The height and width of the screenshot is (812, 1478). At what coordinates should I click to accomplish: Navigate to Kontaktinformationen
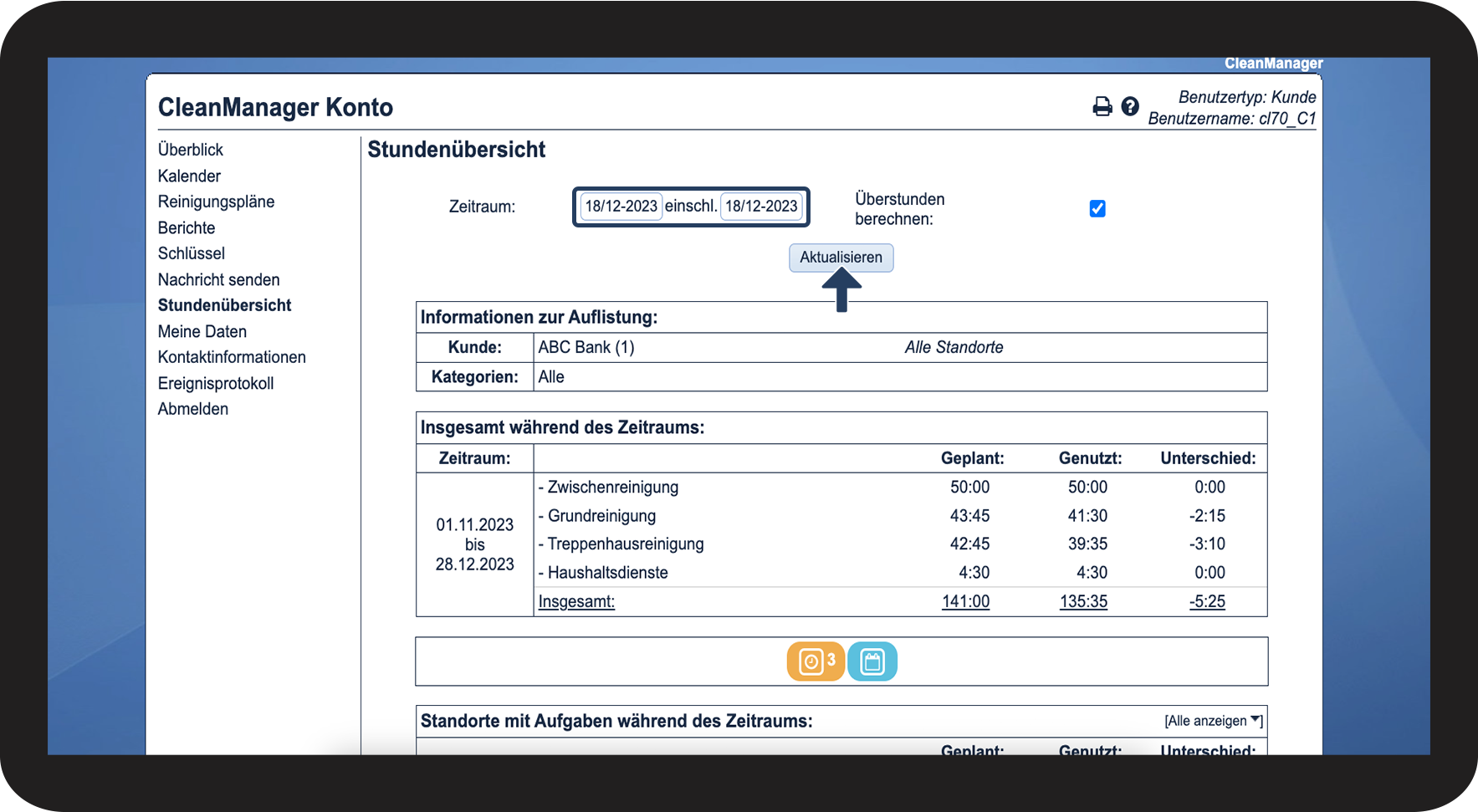tap(232, 357)
